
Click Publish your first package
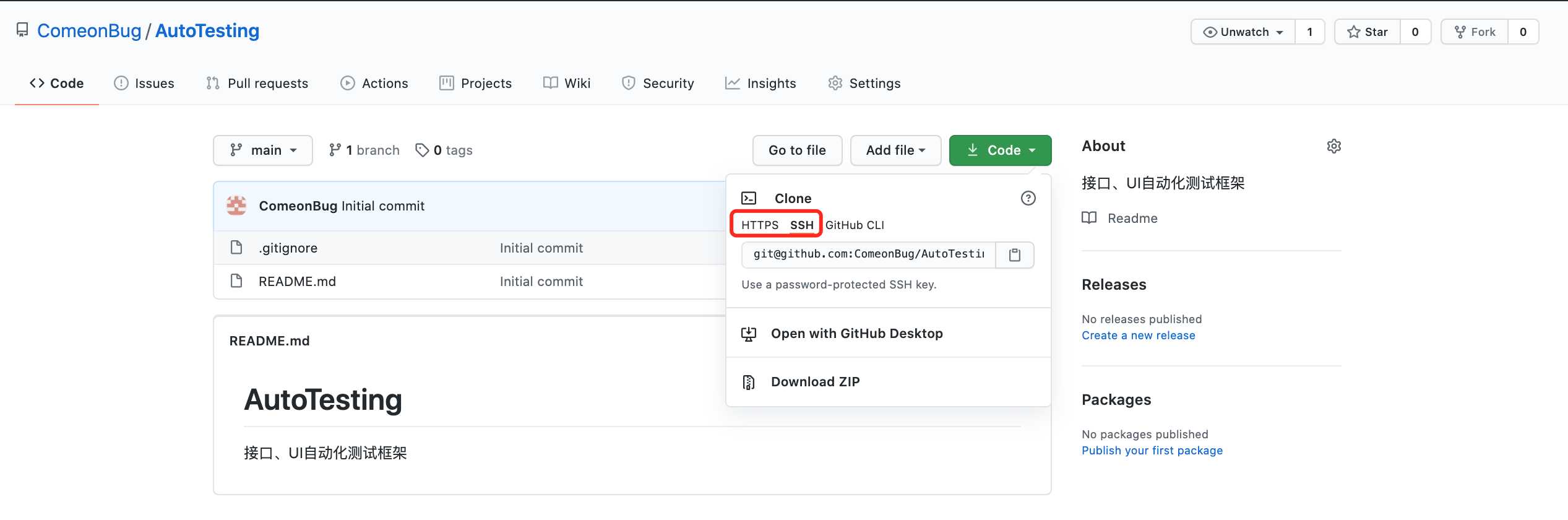[x=1152, y=451]
